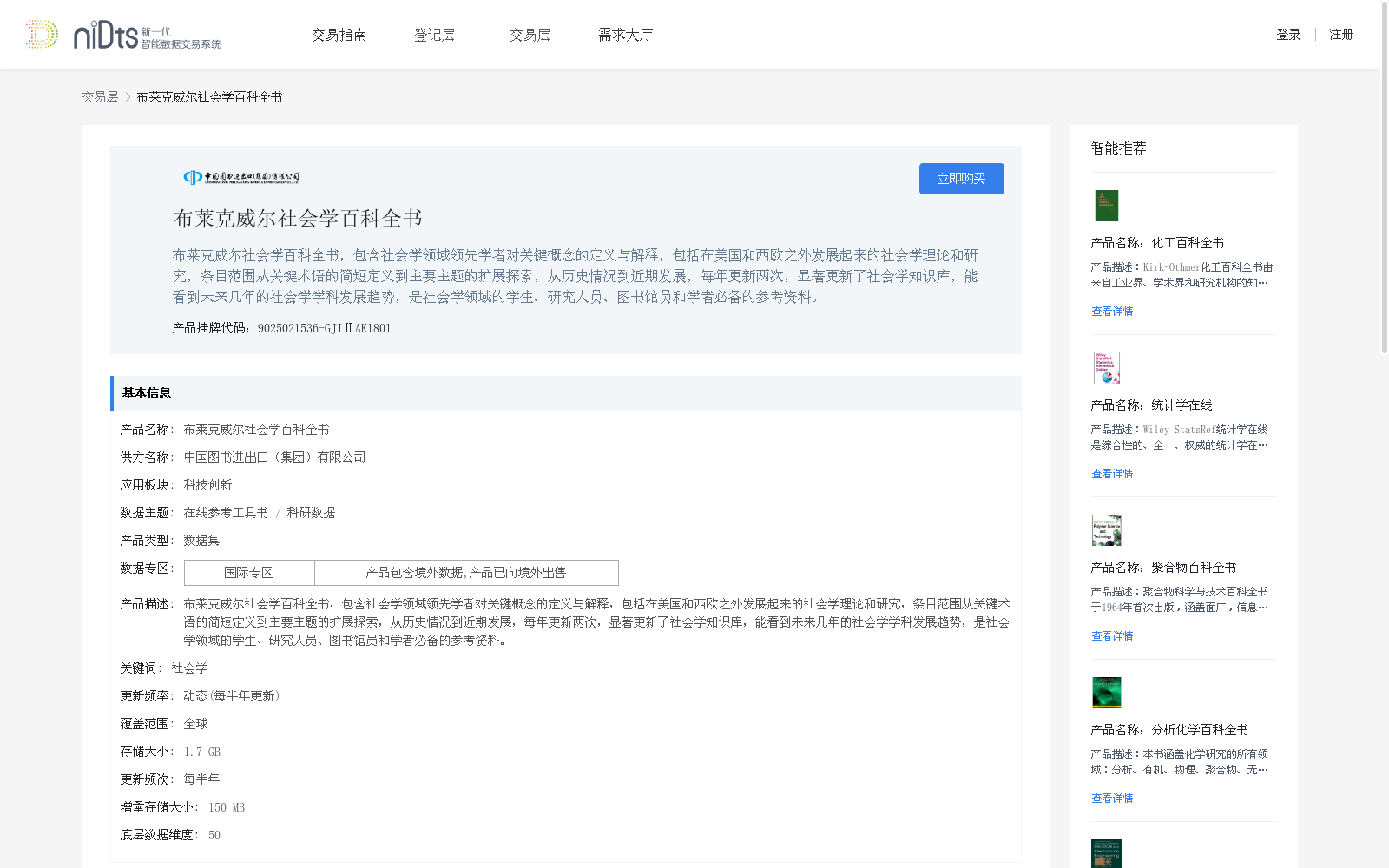Screen dimensions: 1389x868
Task: Click the supplier company logo image
Action: (x=240, y=177)
